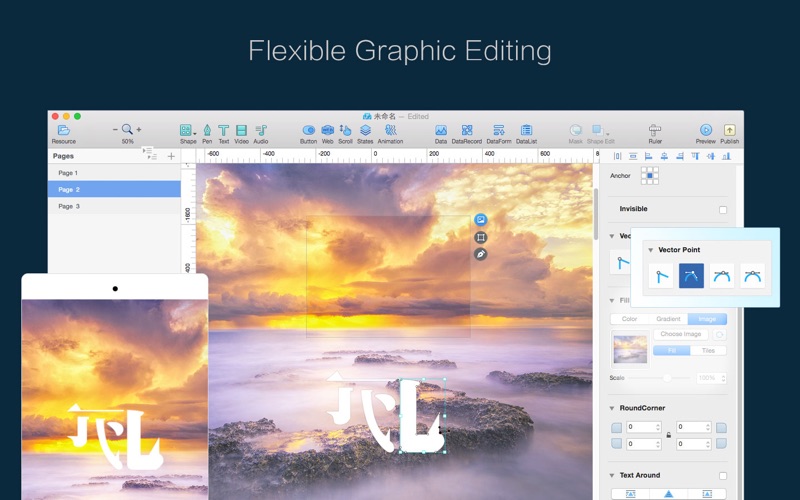This screenshot has height=500, width=800.
Task: Align objects to left edge
Action: pos(648,156)
